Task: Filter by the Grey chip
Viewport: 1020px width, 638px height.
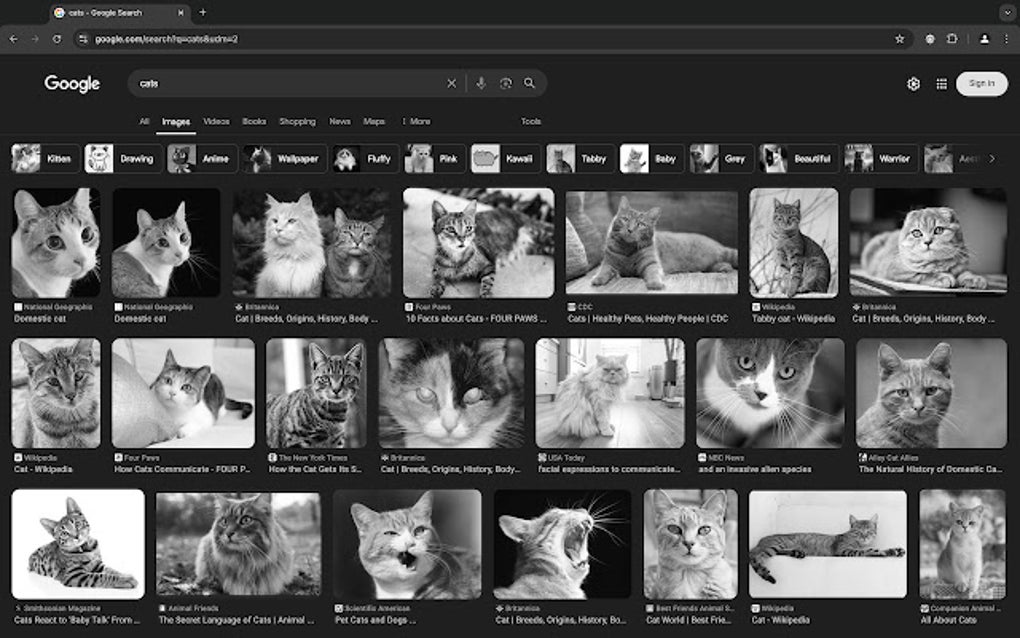Action: pyautogui.click(x=721, y=159)
